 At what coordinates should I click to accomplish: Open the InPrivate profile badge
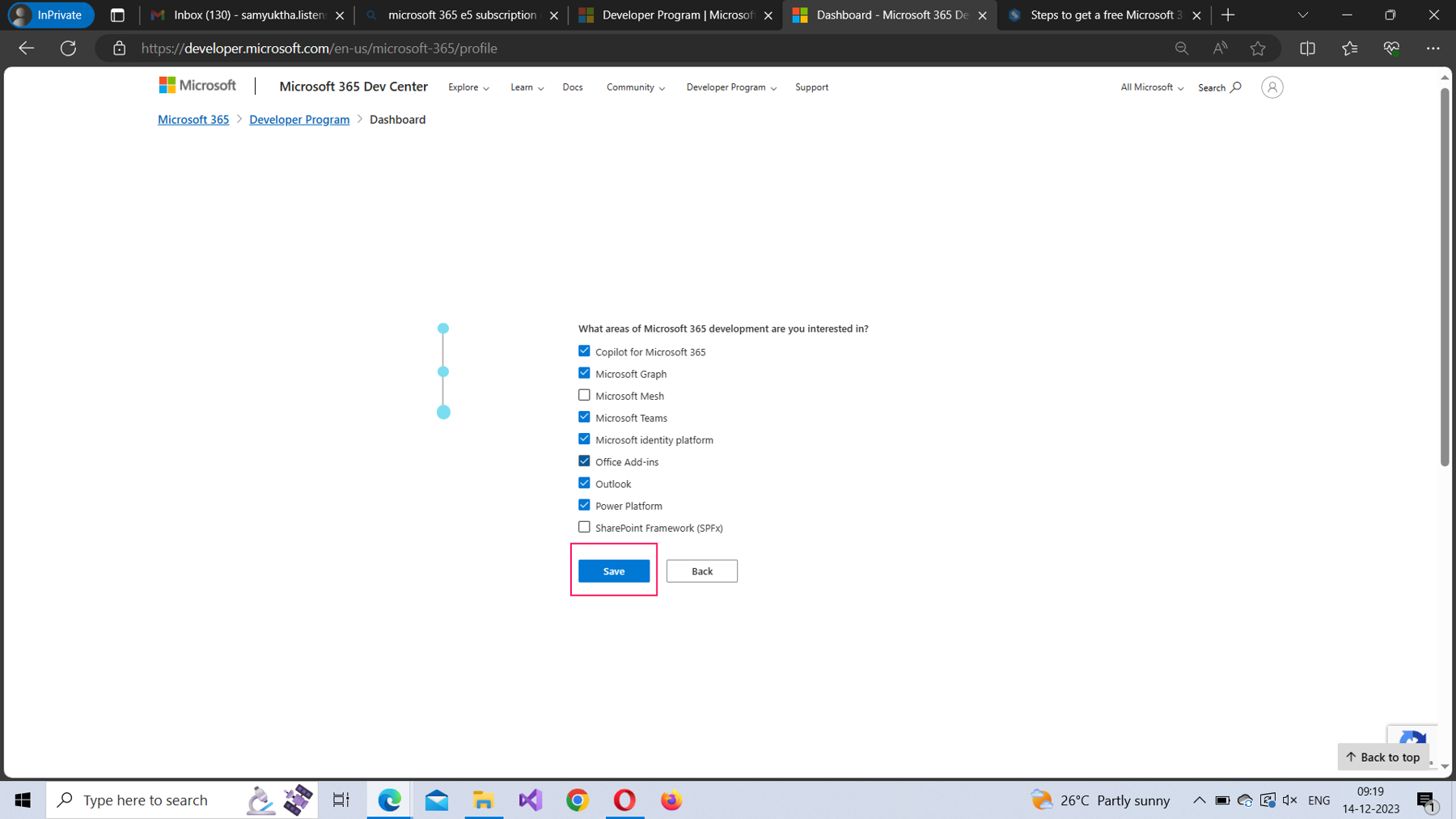pos(49,15)
